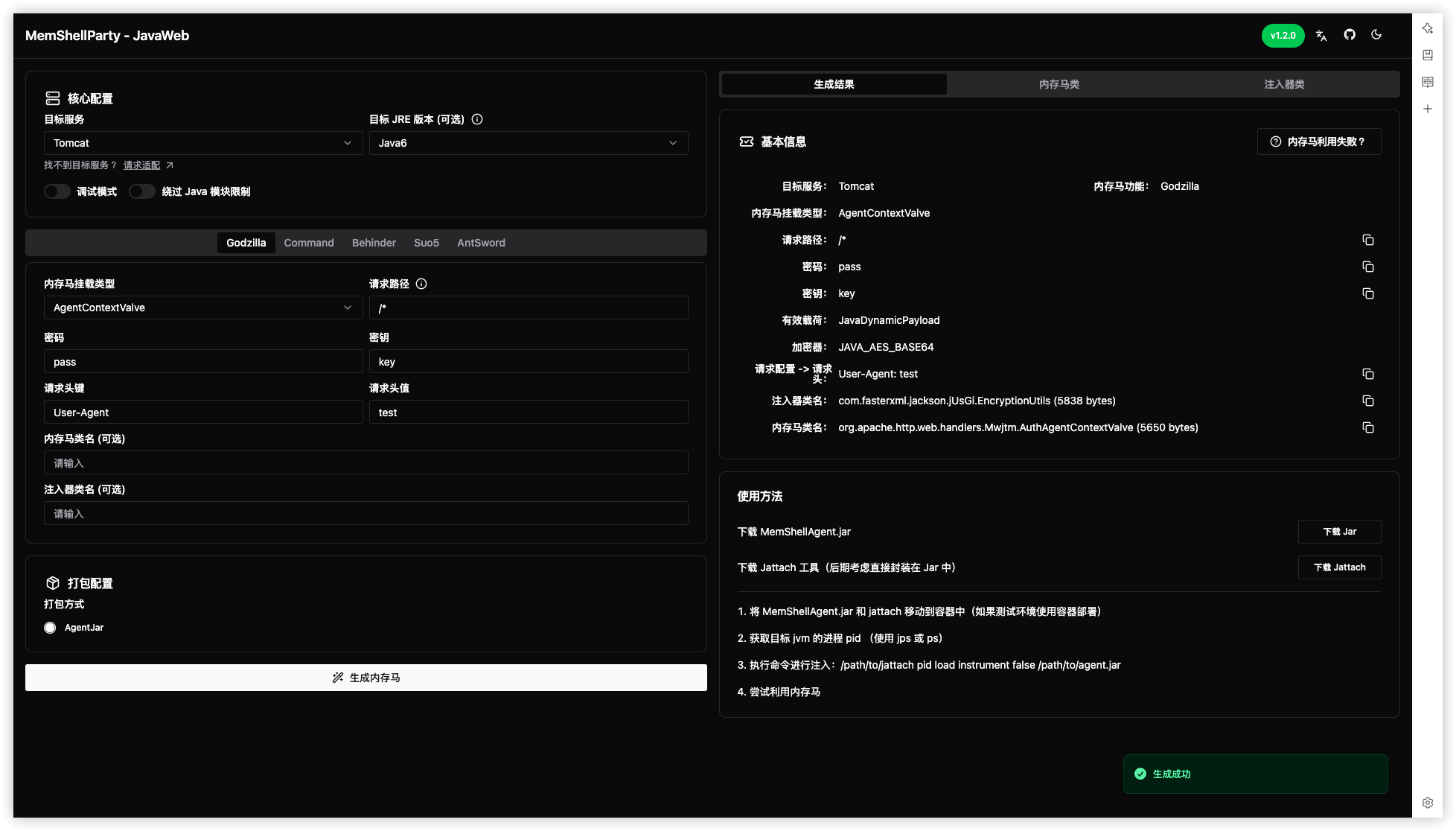Screen dimensions: 1456x831
Task: Click the JavaDynamicPayload value
Action: click(x=889, y=320)
